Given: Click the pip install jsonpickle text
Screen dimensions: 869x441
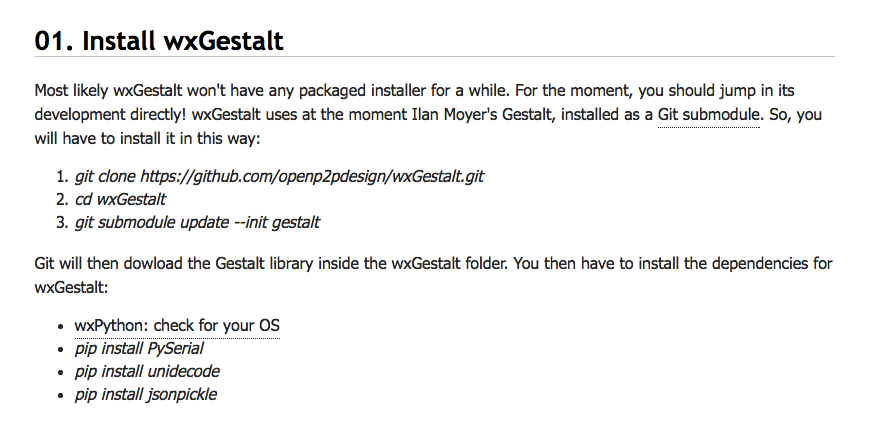Looking at the screenshot, I should click(146, 394).
